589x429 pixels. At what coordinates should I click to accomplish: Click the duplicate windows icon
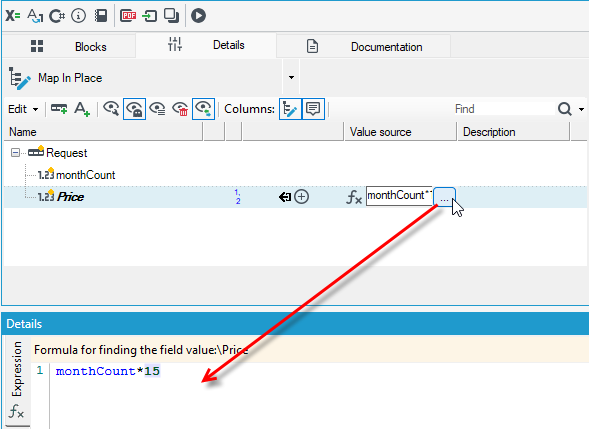[171, 16]
